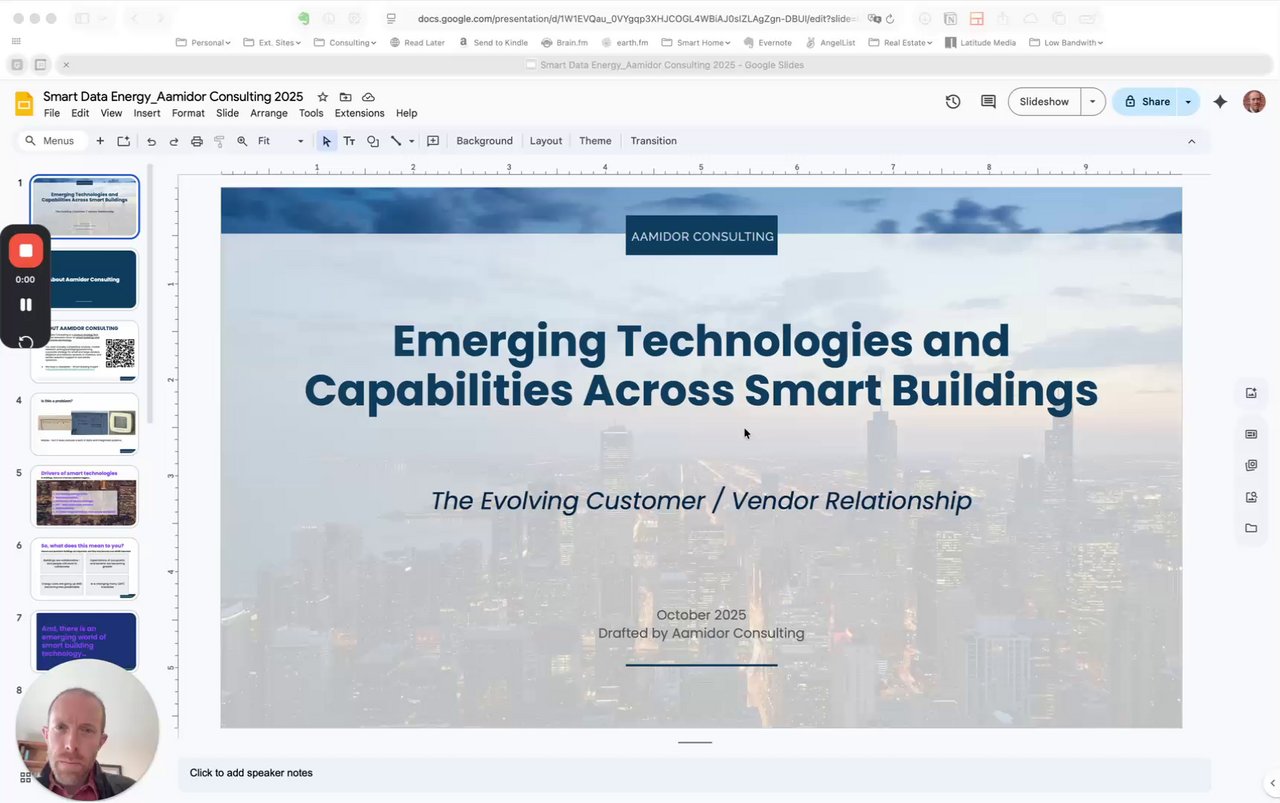This screenshot has width=1280, height=803.
Task: Click the Read Later bookmark
Action: 417,43
